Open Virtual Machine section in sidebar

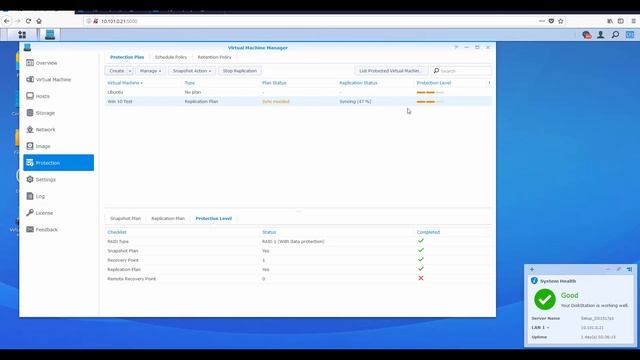point(58,80)
